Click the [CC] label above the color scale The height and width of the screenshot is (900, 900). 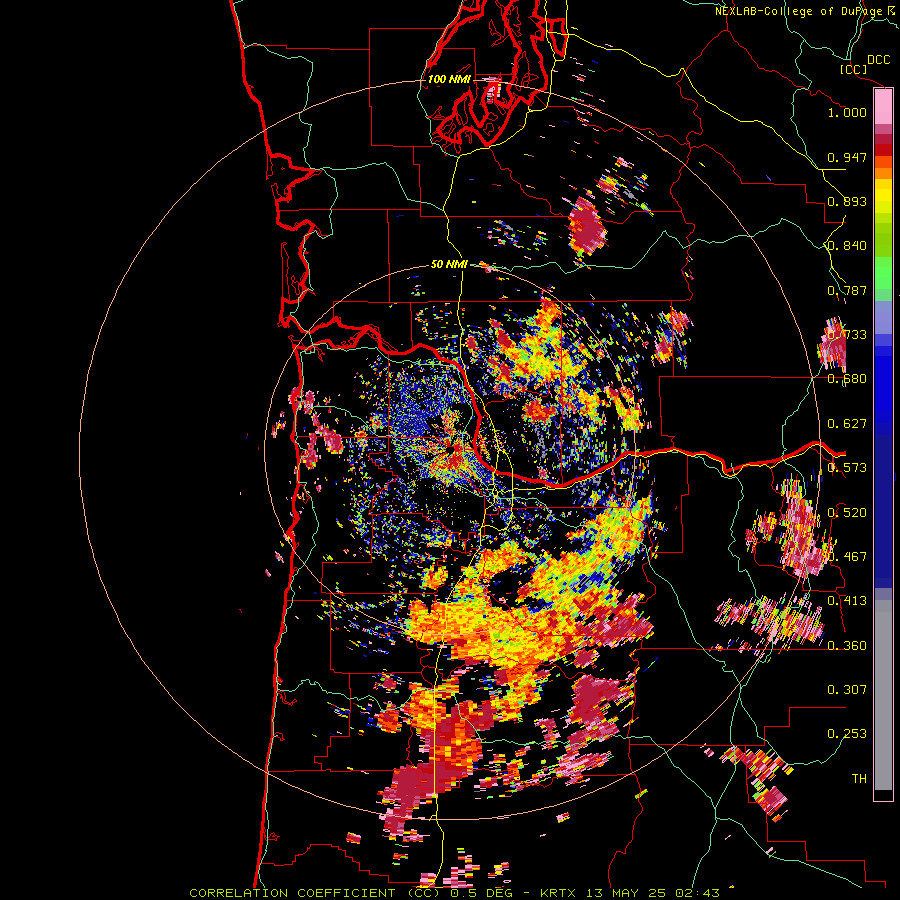[853, 69]
